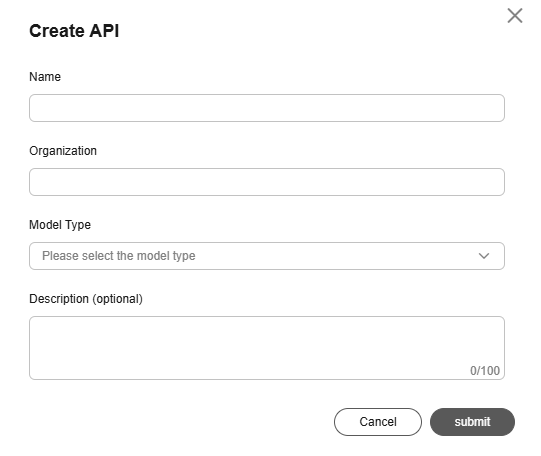Click the Name field label

[x=45, y=77]
